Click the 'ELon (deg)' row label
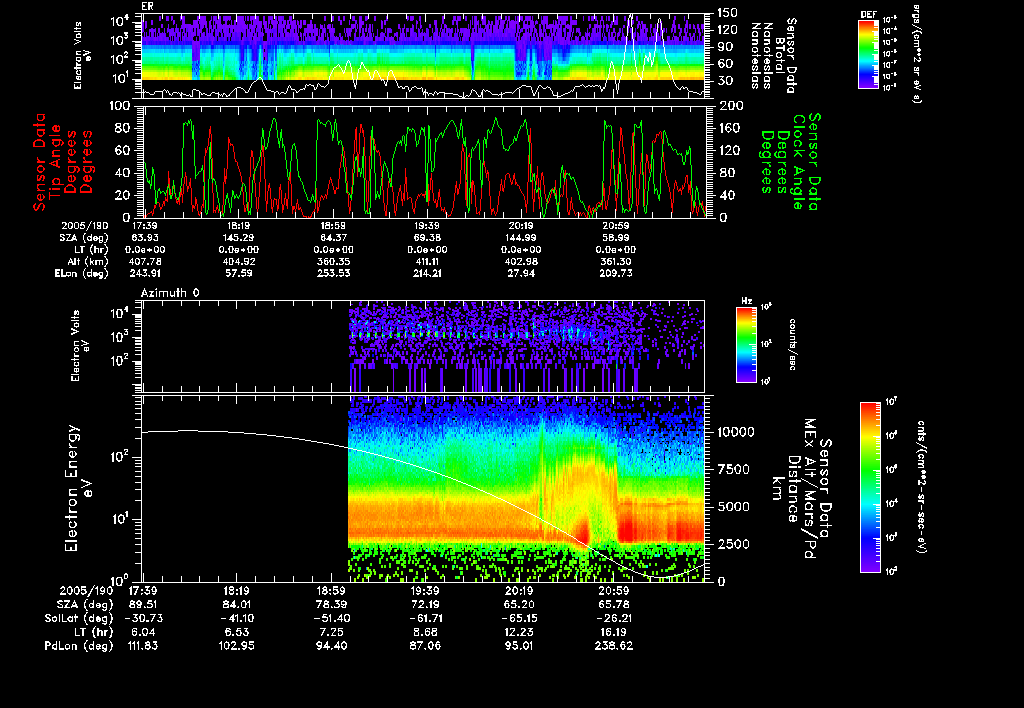 coord(82,273)
